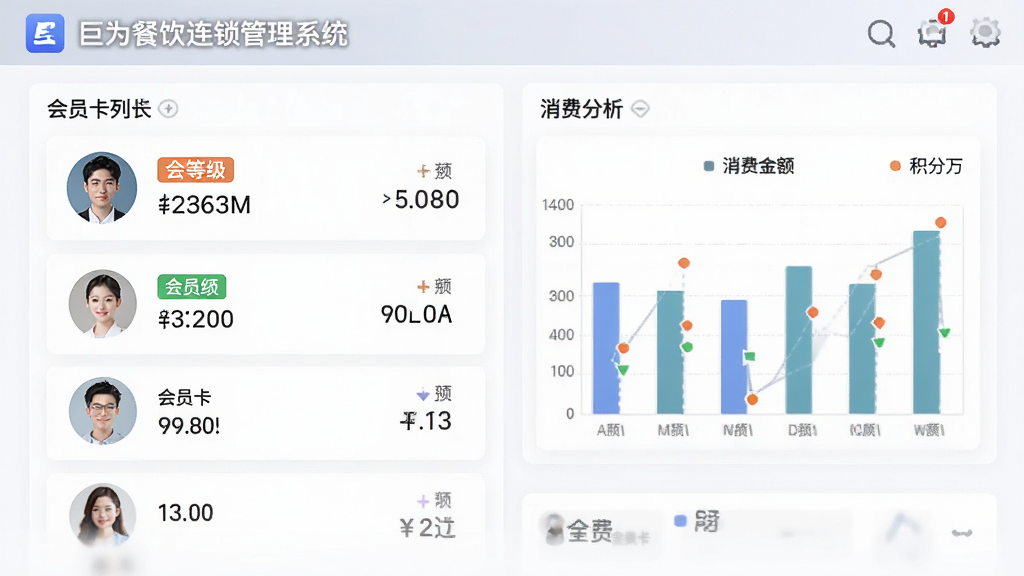
Task: Click the orange 会等级 badge
Action: [195, 170]
